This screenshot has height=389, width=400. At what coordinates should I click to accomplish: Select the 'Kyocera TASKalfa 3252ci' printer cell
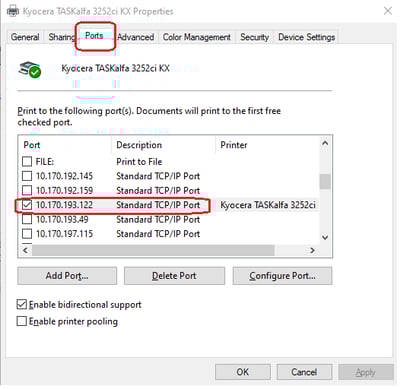[268, 205]
